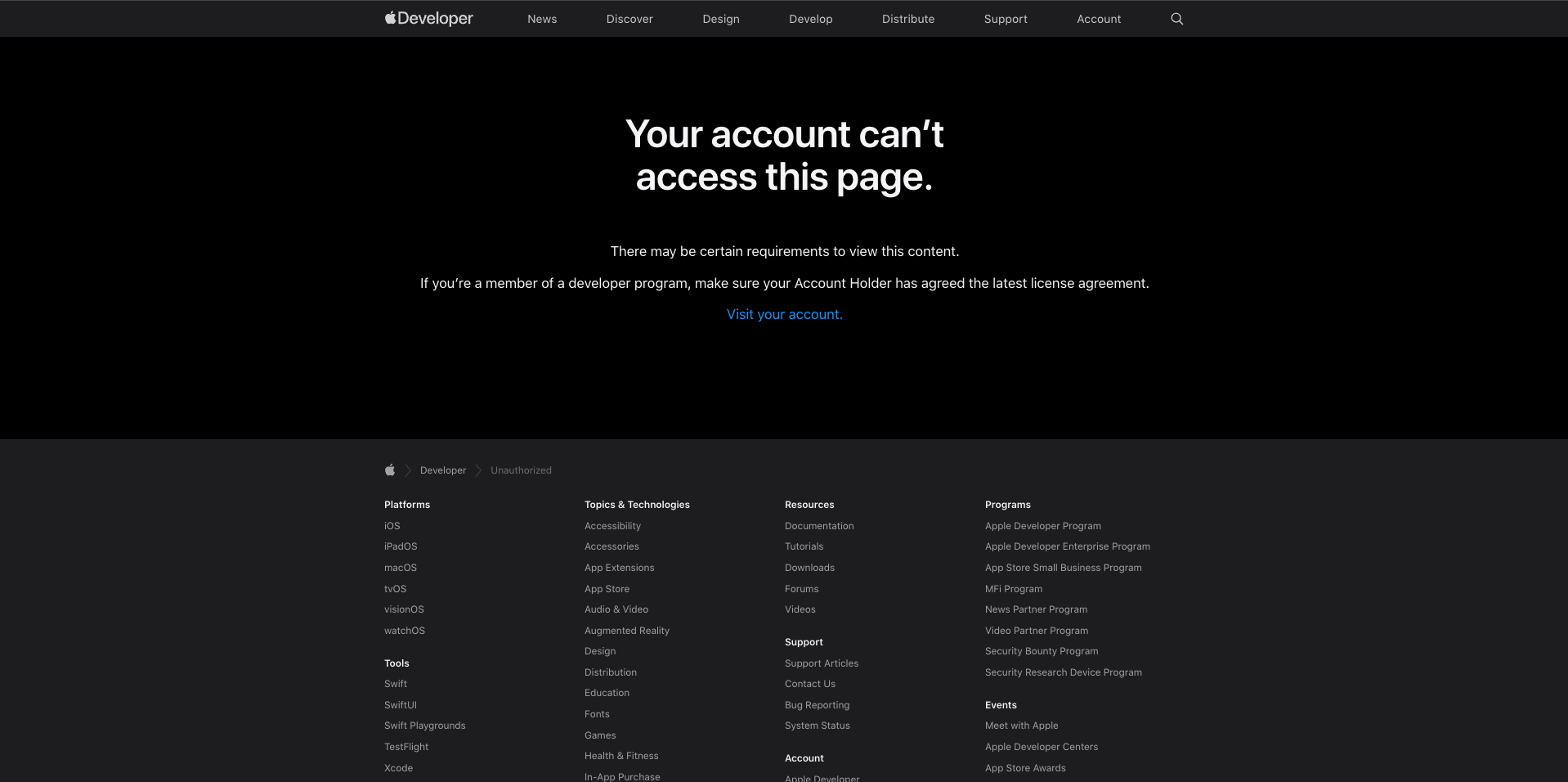Open the Security Bounty Program link
The image size is (1568, 782).
pos(1042,651)
